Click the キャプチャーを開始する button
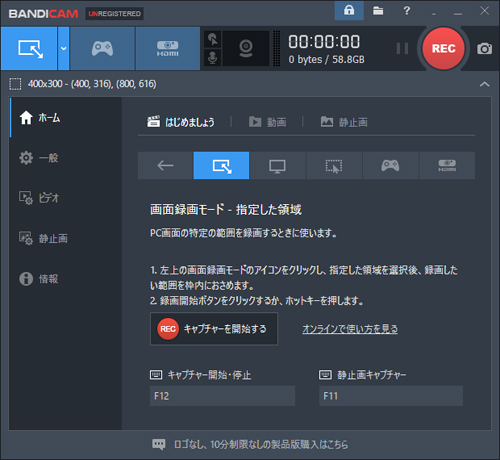Image resolution: width=500 pixels, height=460 pixels. 214,329
